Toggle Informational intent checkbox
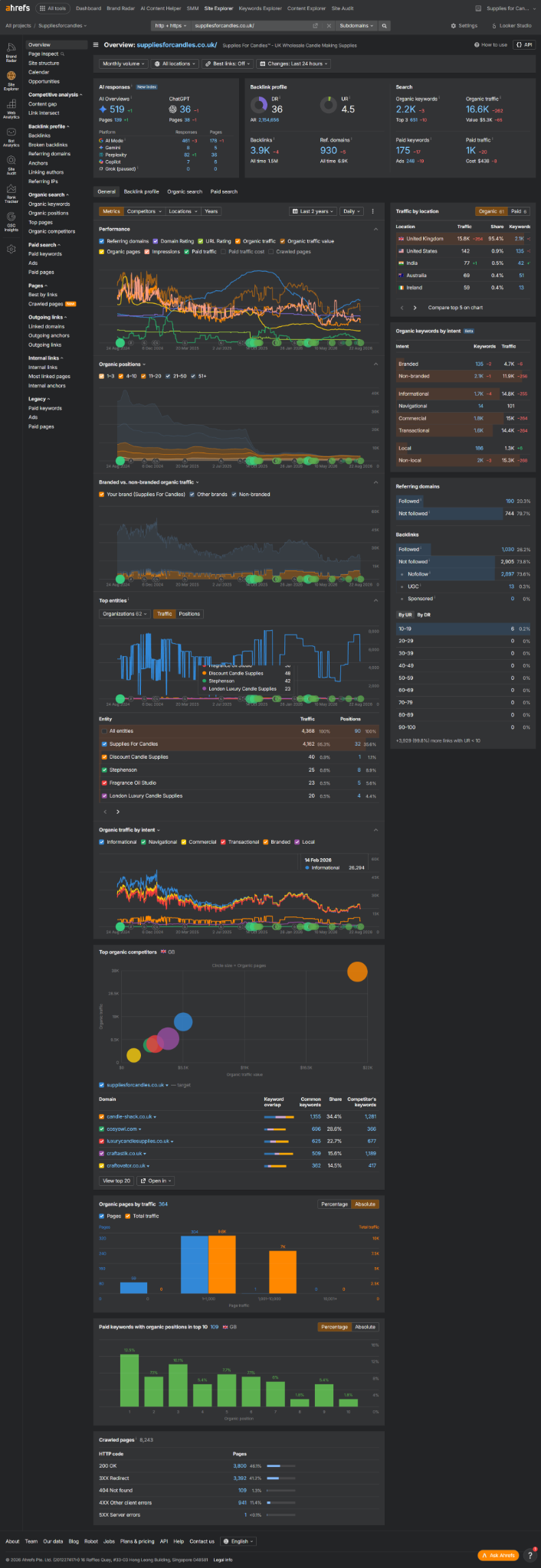The image size is (541, 1568). click(x=102, y=842)
